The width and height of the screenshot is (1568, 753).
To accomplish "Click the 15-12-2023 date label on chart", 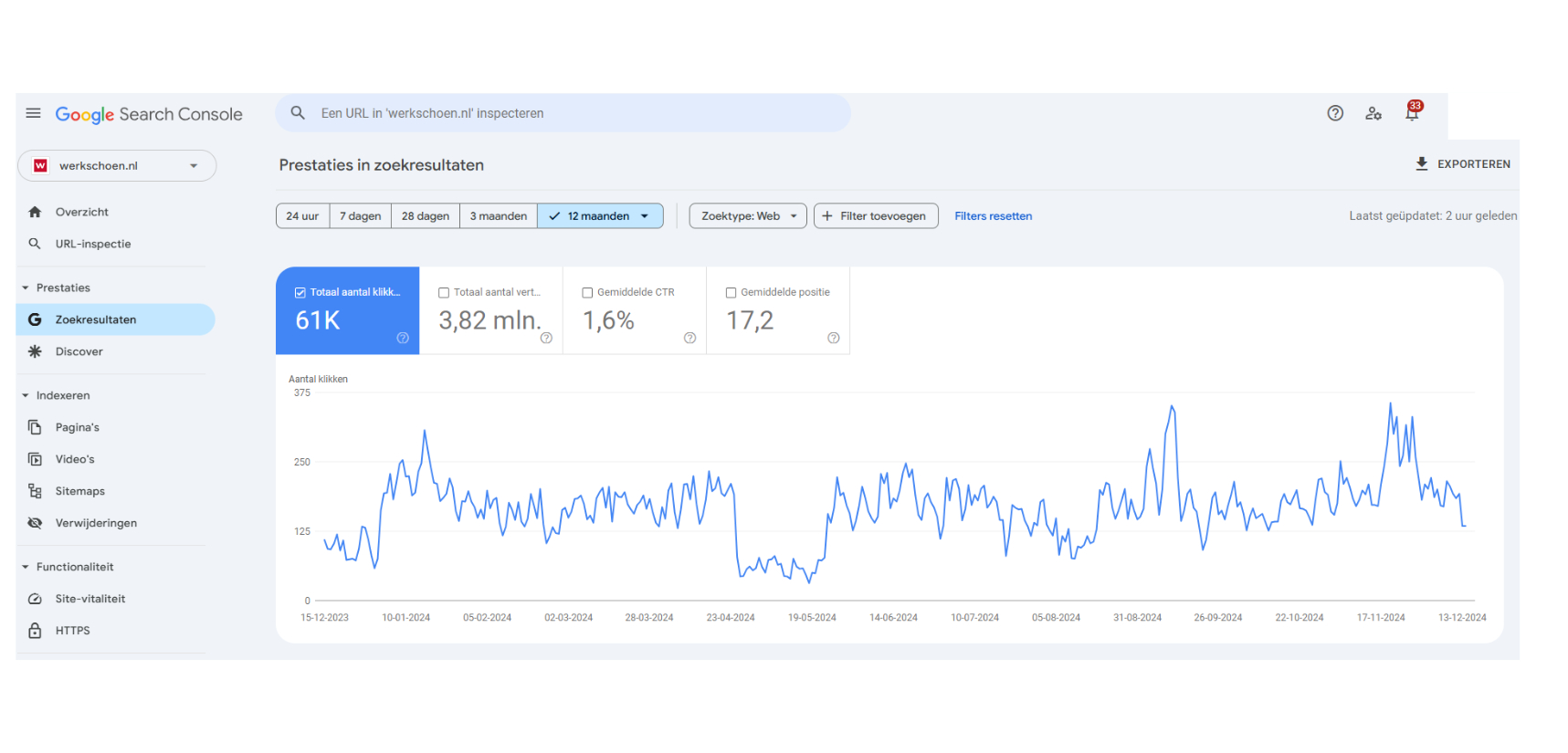I will pos(324,618).
